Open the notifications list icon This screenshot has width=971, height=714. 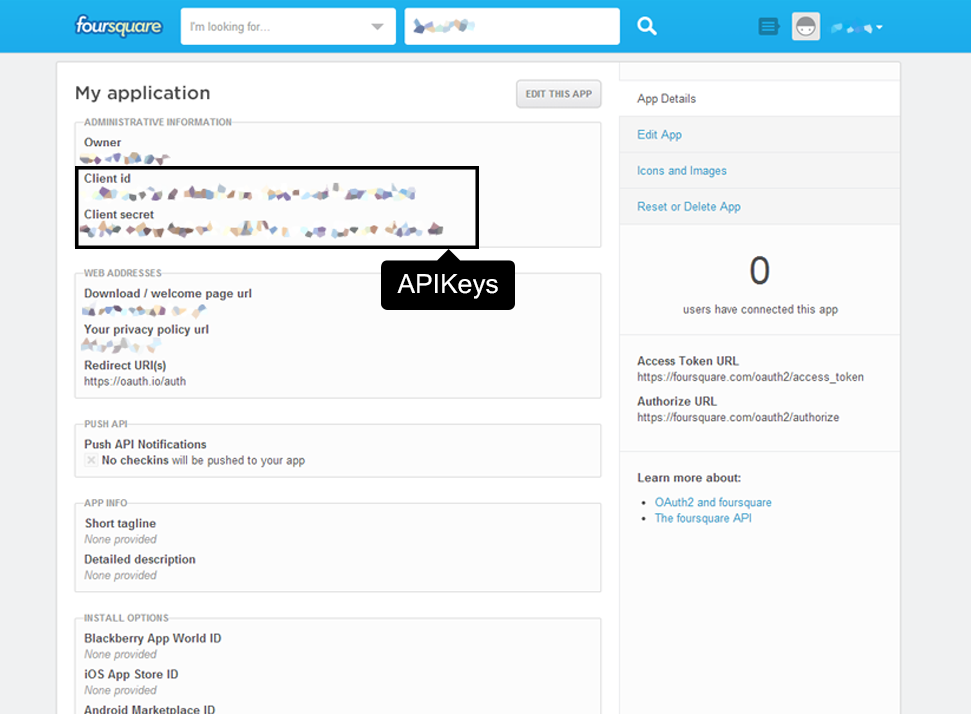[x=769, y=27]
